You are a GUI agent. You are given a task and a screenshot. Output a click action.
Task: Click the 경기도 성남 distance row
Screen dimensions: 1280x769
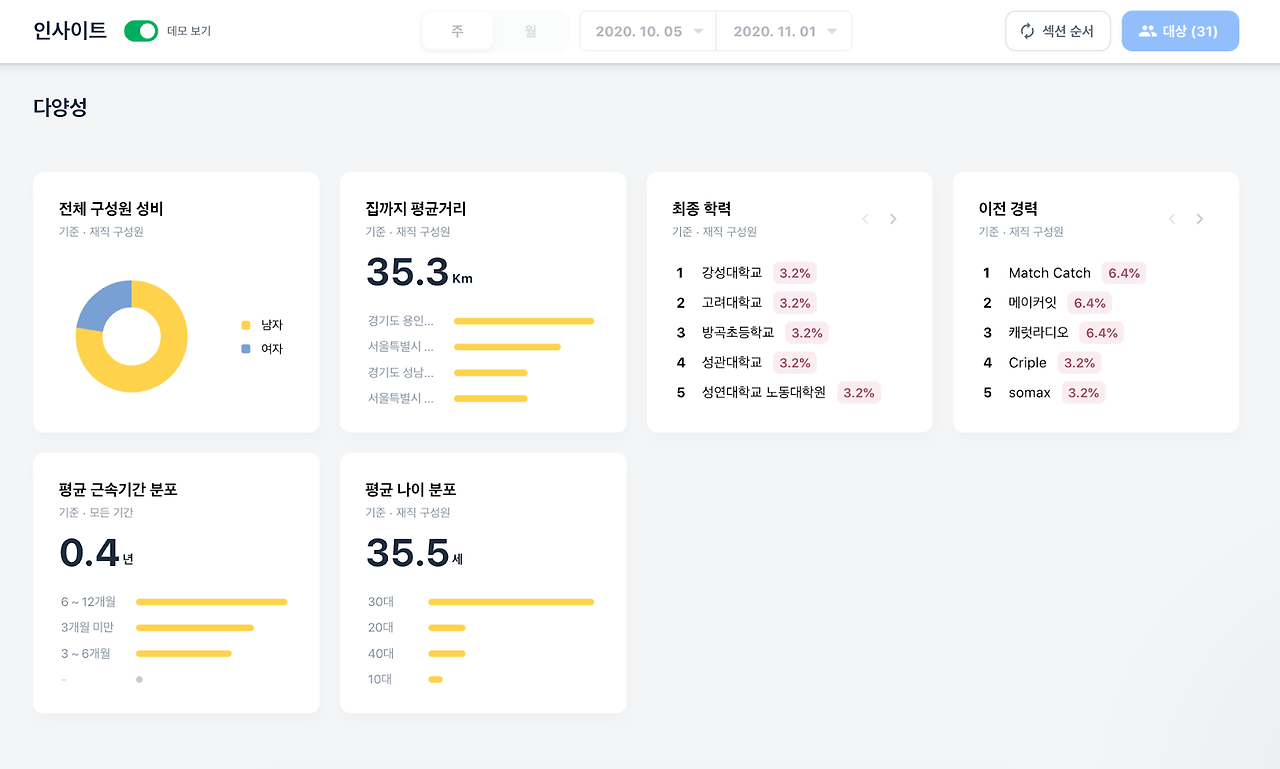447,373
